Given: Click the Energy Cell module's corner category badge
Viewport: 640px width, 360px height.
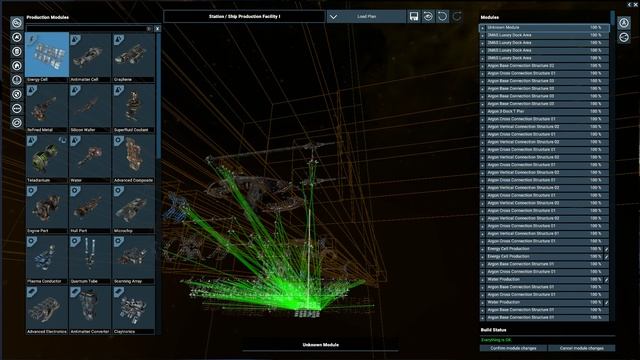Looking at the screenshot, I should (32, 39).
